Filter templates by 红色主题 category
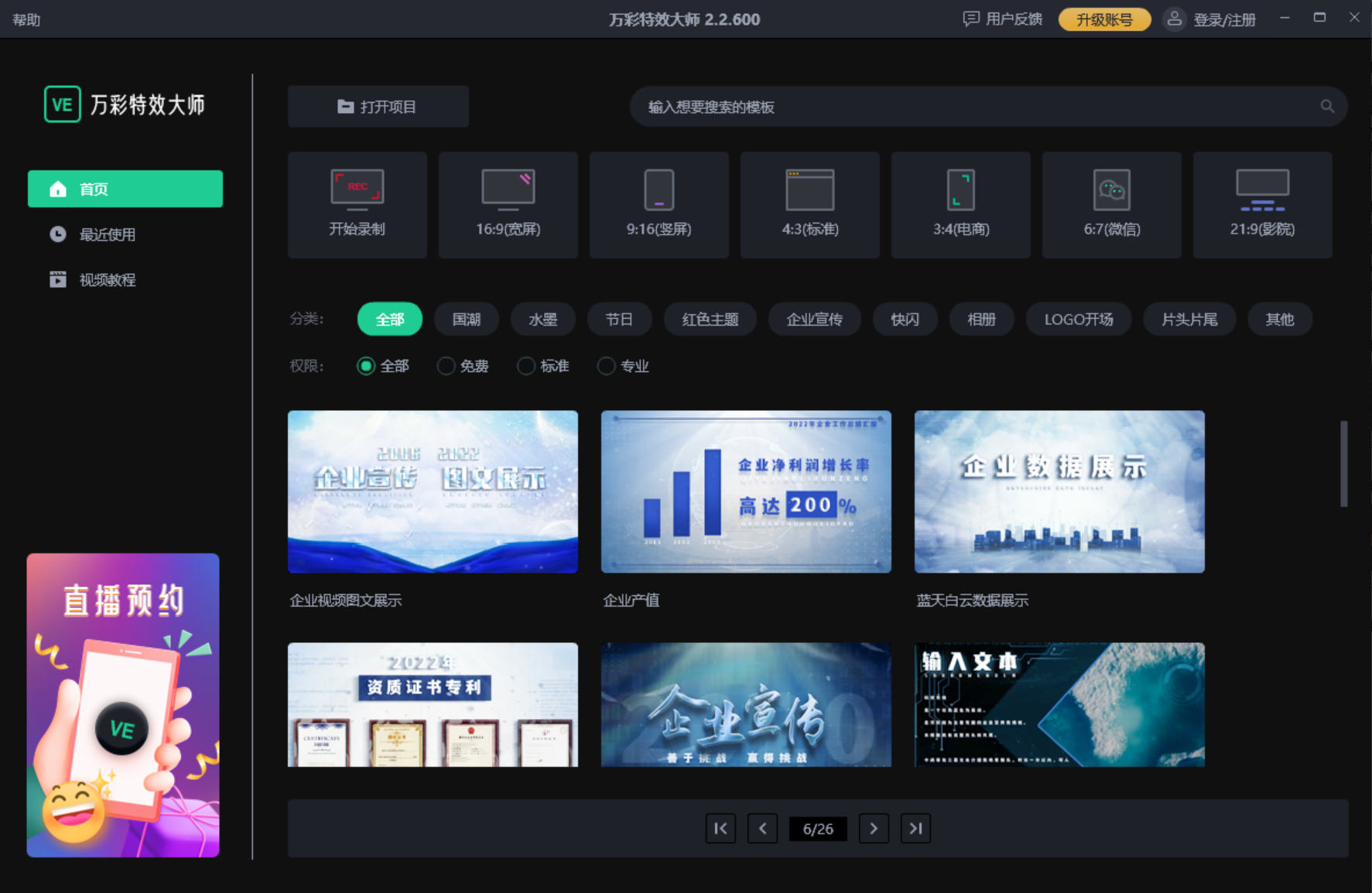 (710, 320)
